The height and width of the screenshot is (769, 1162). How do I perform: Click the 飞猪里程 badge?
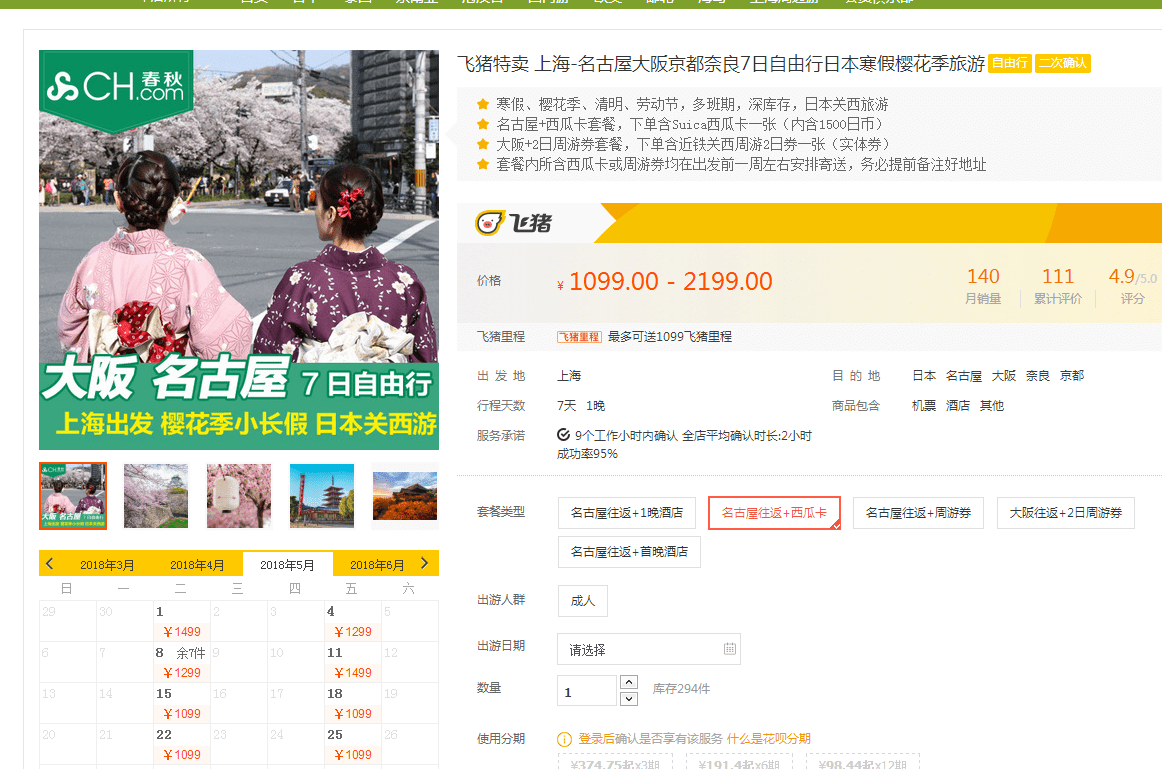tap(580, 337)
